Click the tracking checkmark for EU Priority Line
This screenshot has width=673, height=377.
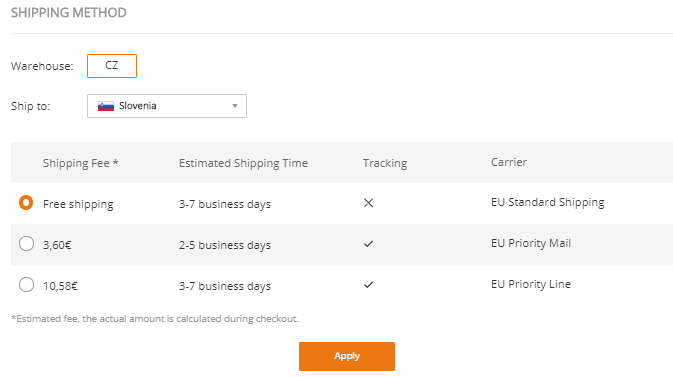tap(368, 285)
